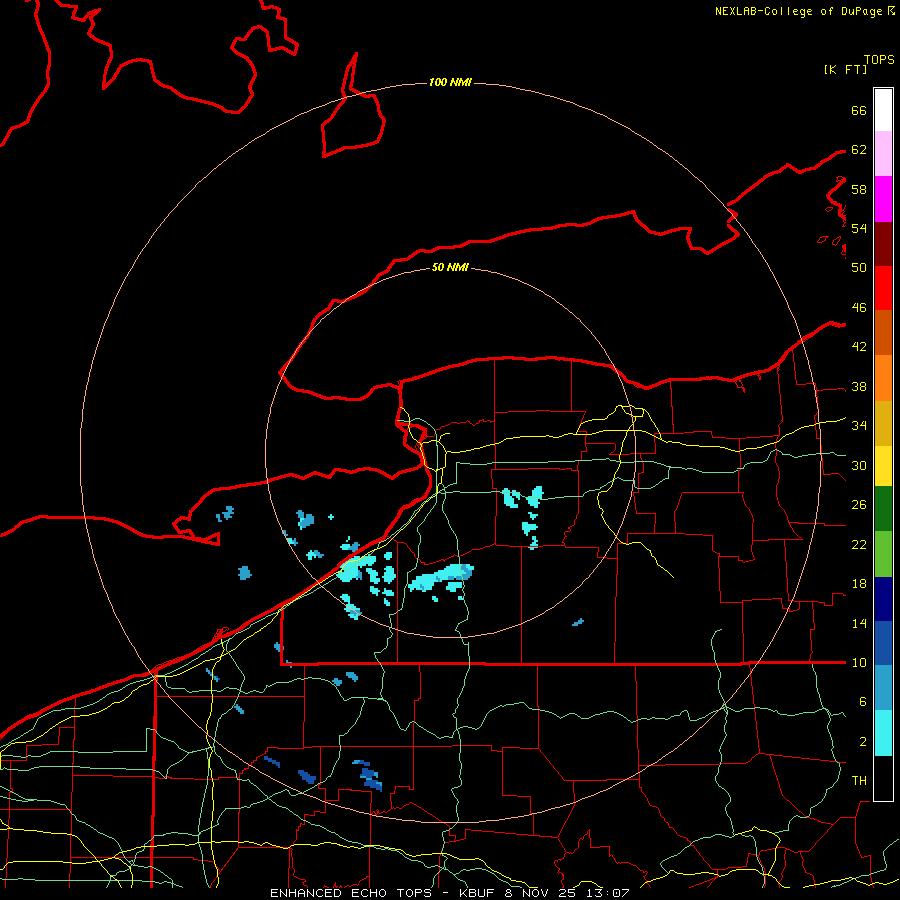This screenshot has width=900, height=900.
Task: Click the light orange legend swatch
Action: pos(883,378)
